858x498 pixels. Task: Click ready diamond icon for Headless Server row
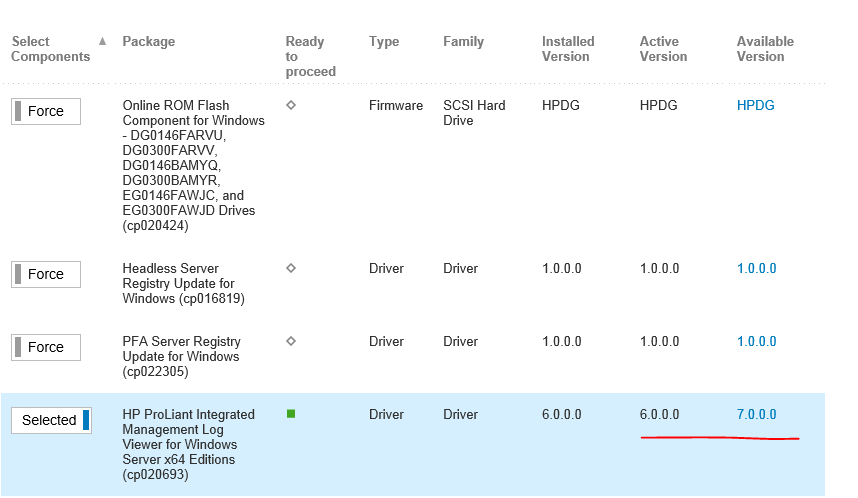291,268
